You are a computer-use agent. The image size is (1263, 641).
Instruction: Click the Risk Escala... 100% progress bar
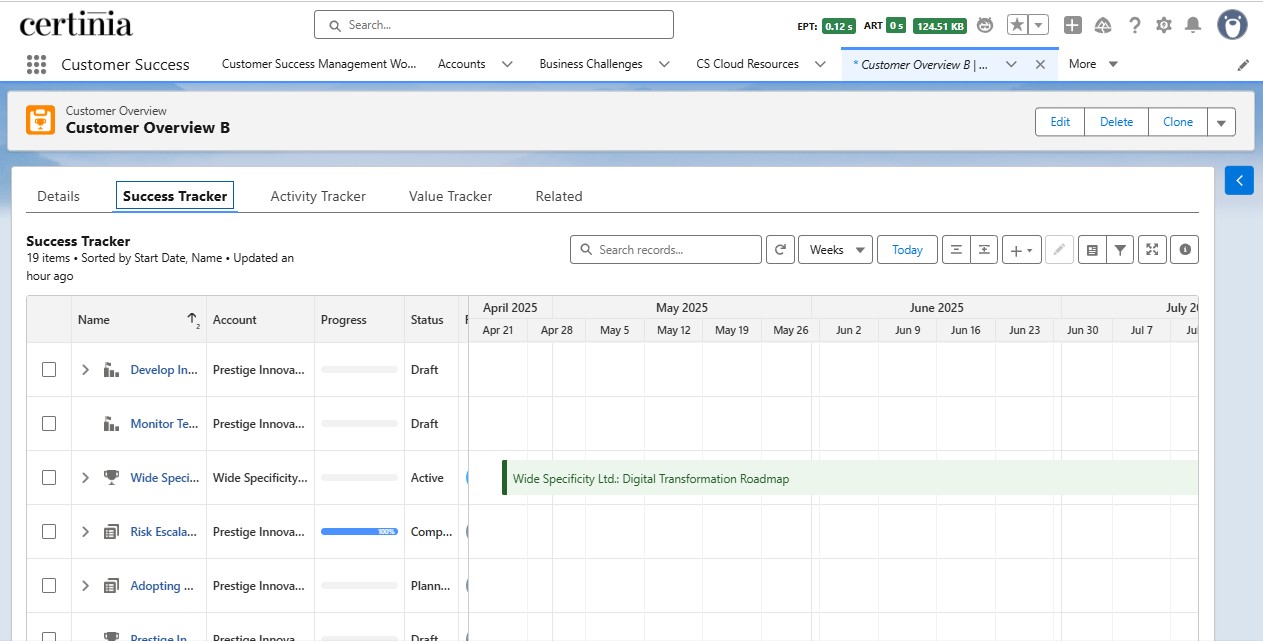click(359, 532)
